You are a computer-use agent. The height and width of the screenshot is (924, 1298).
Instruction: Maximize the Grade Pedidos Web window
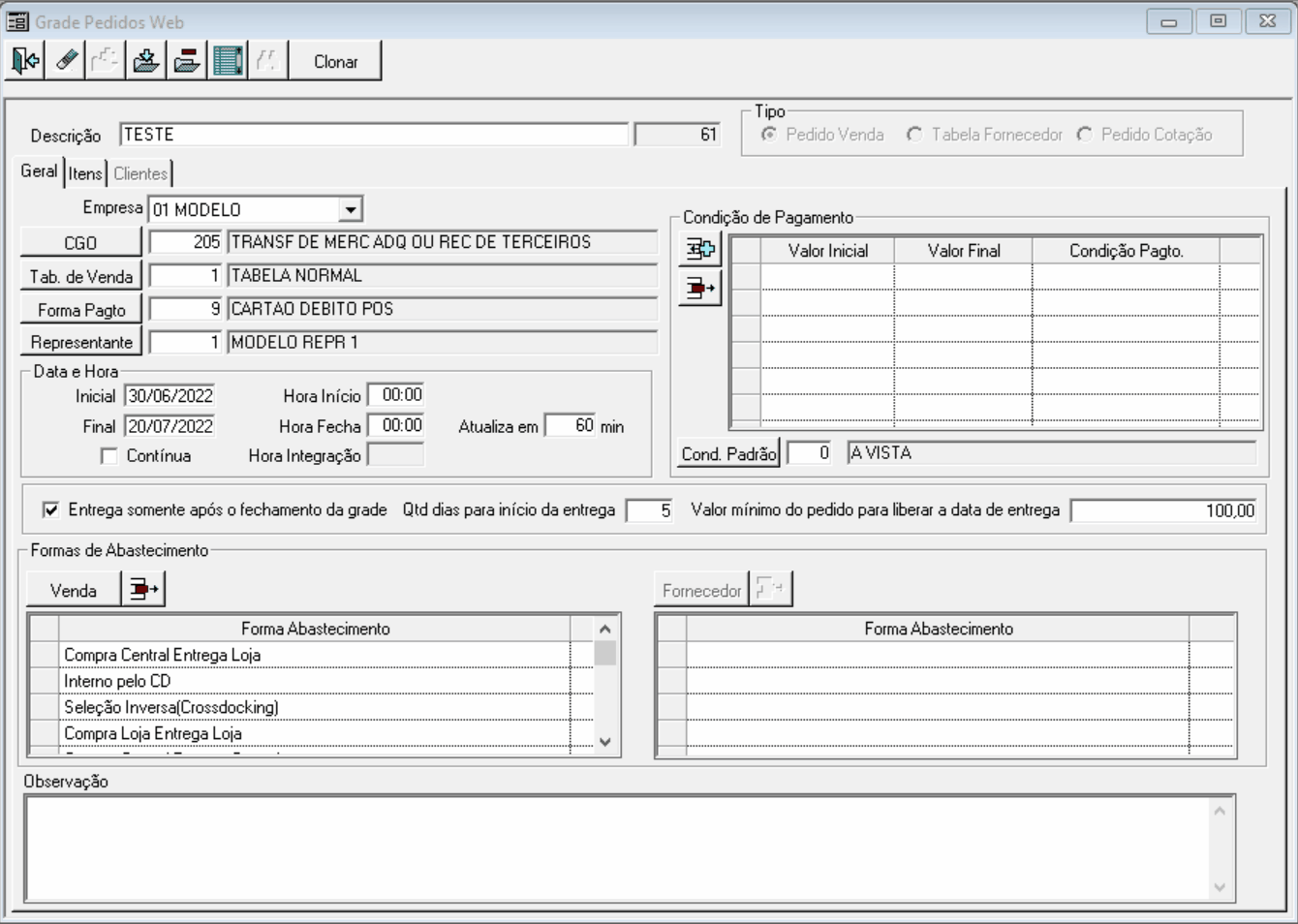click(x=1219, y=21)
